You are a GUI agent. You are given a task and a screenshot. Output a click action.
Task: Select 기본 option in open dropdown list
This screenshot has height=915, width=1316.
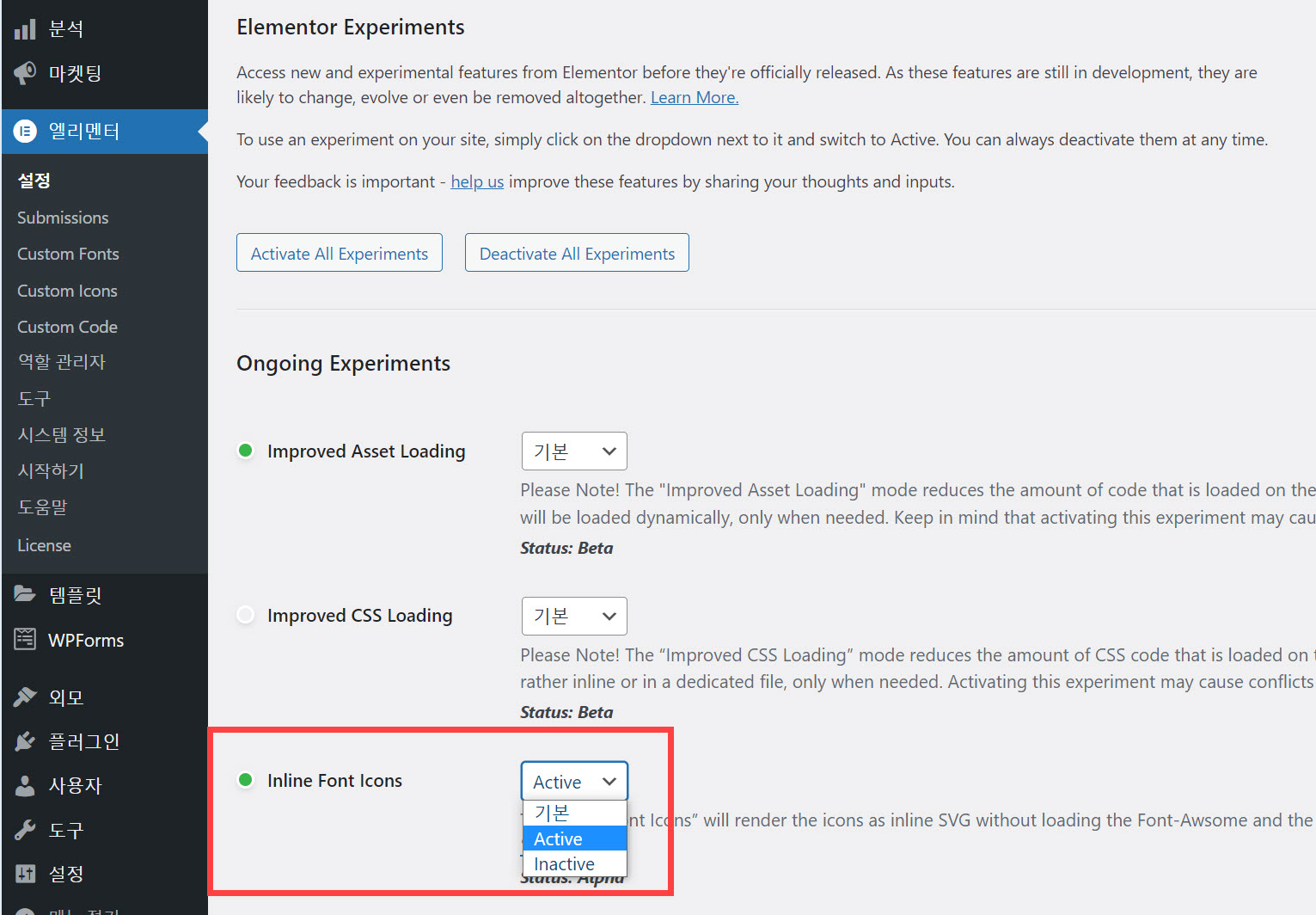coord(574,814)
